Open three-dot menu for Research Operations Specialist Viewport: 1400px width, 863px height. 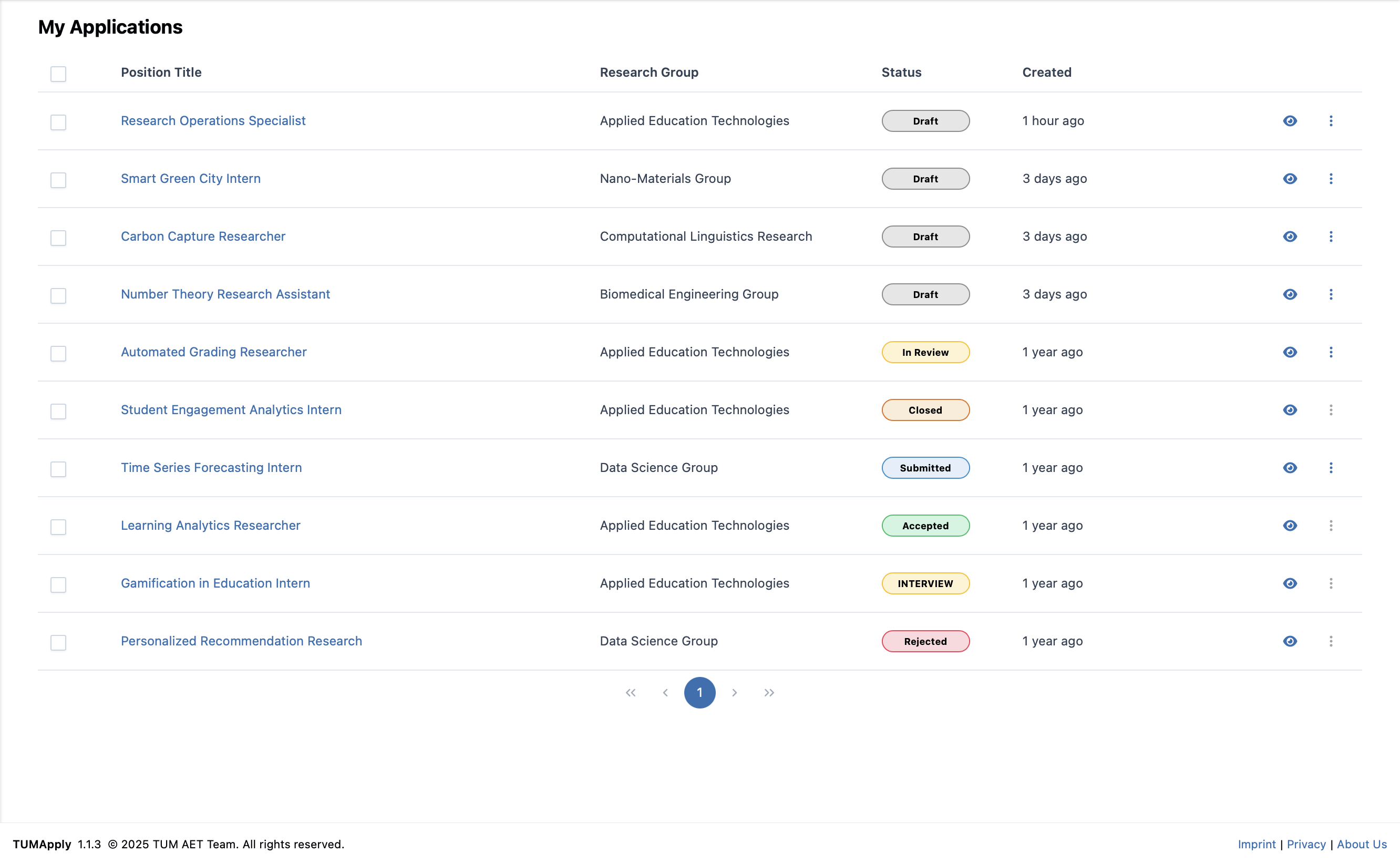pyautogui.click(x=1331, y=121)
